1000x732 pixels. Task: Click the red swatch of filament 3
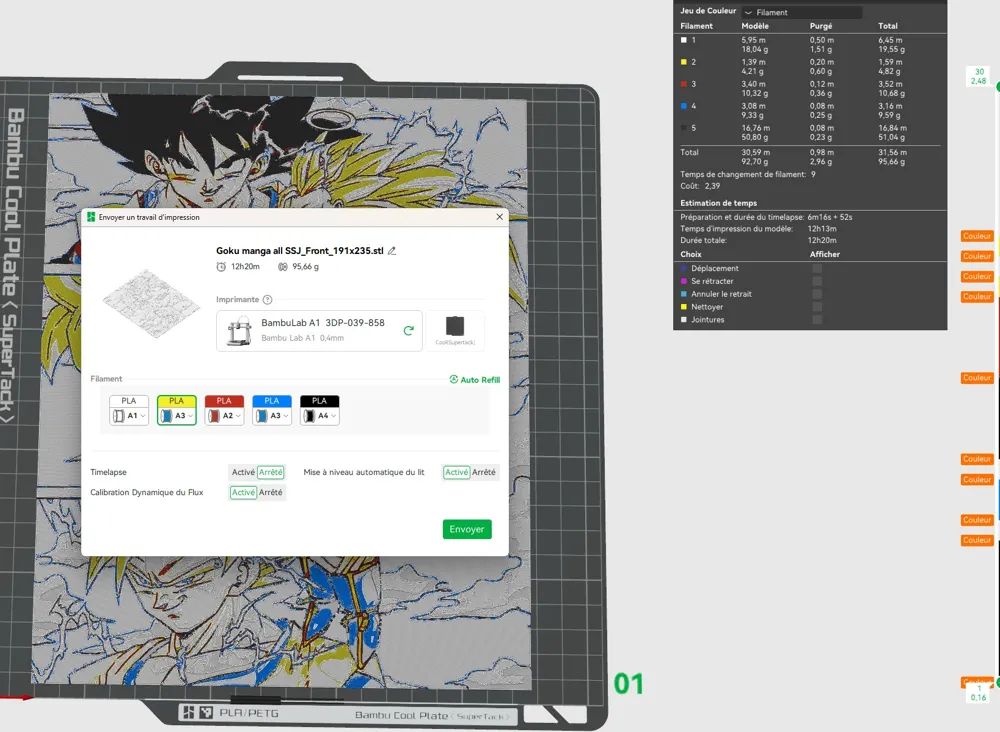point(684,84)
